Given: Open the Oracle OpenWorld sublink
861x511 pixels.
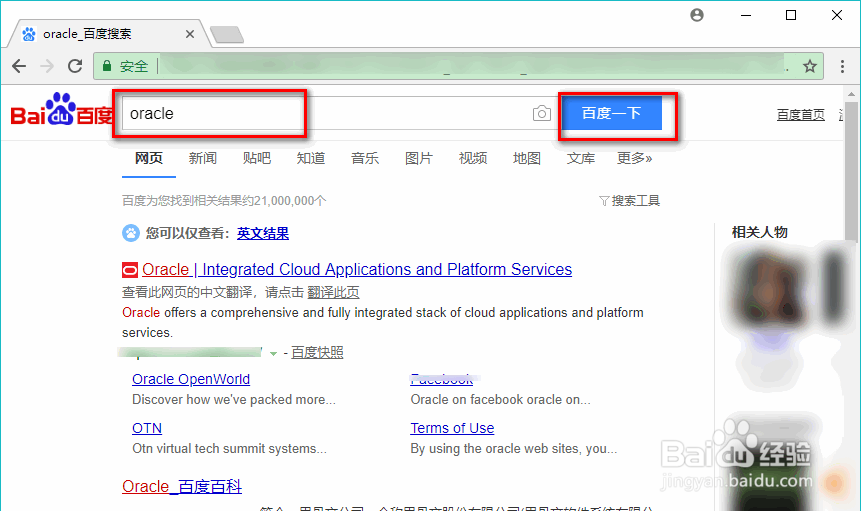Looking at the screenshot, I should pos(191,379).
